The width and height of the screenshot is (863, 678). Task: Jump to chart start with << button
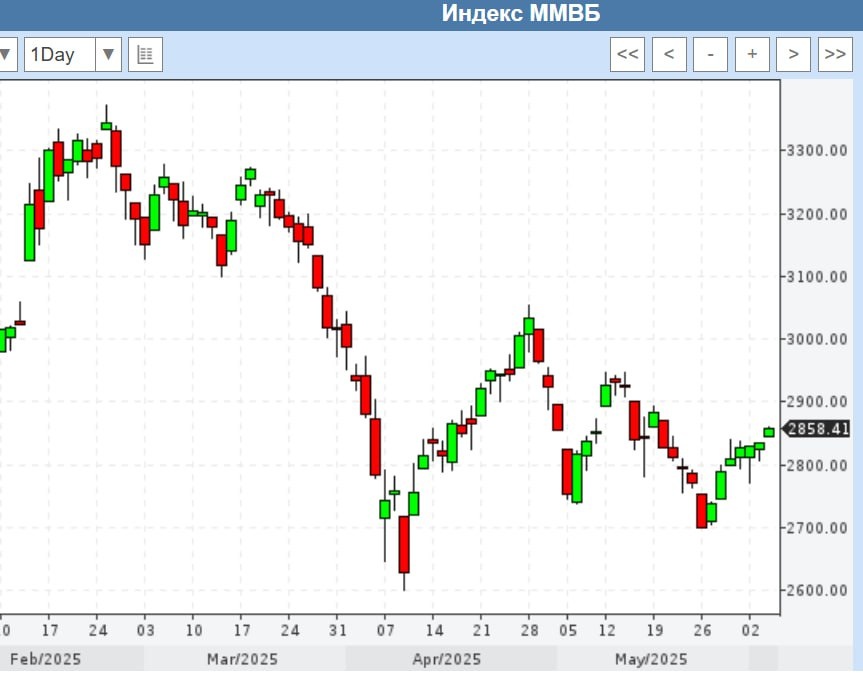(x=627, y=54)
